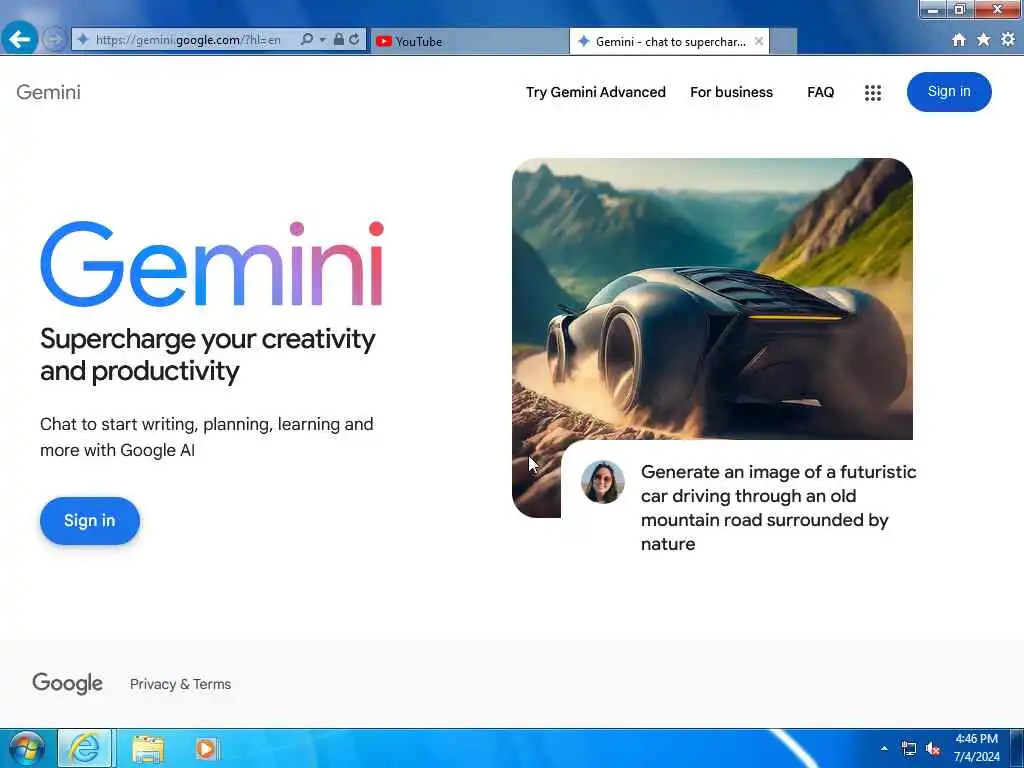Click the Gemini header logo text
This screenshot has width=1024, height=768.
48,92
